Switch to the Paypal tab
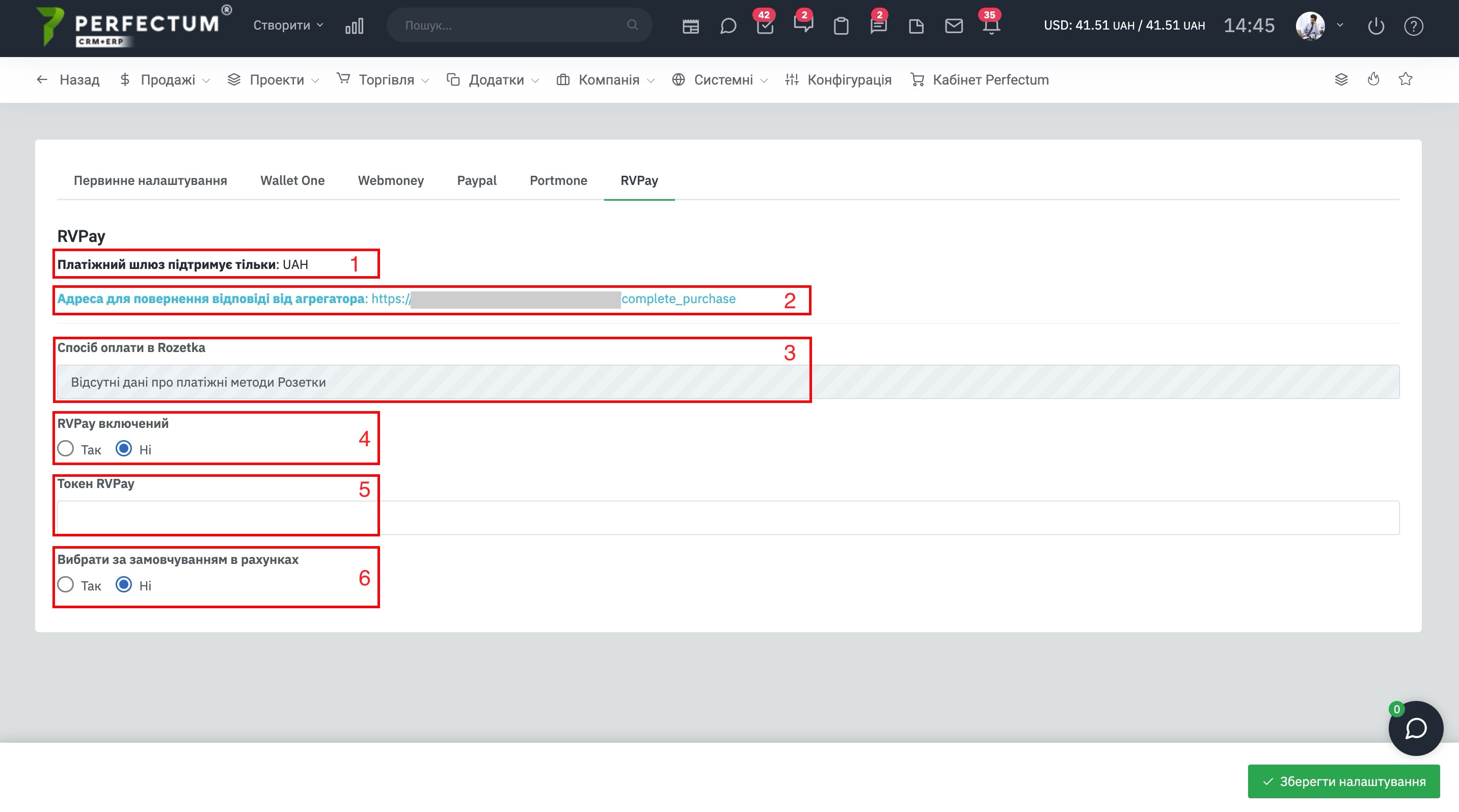The width and height of the screenshot is (1459, 812). 476,181
